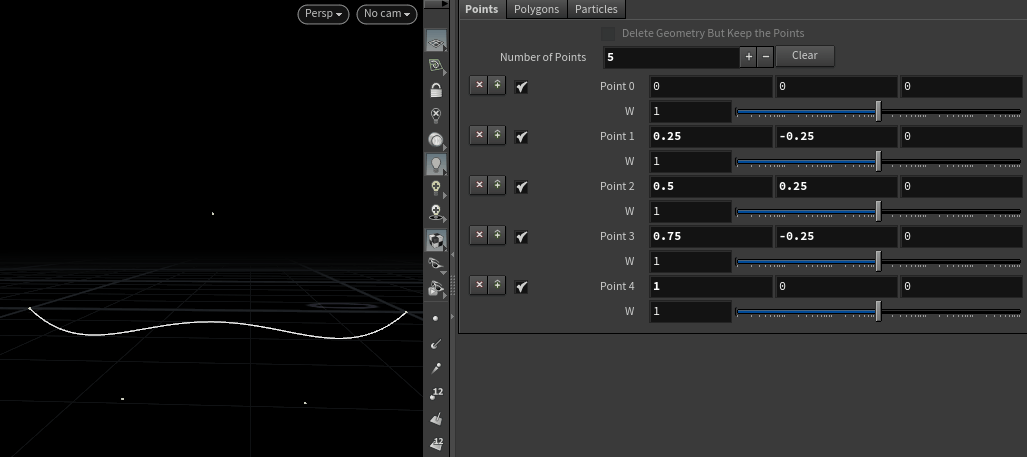Toggle the display materials checkered ball icon
Viewport: 1027px width, 457px height.
436,240
